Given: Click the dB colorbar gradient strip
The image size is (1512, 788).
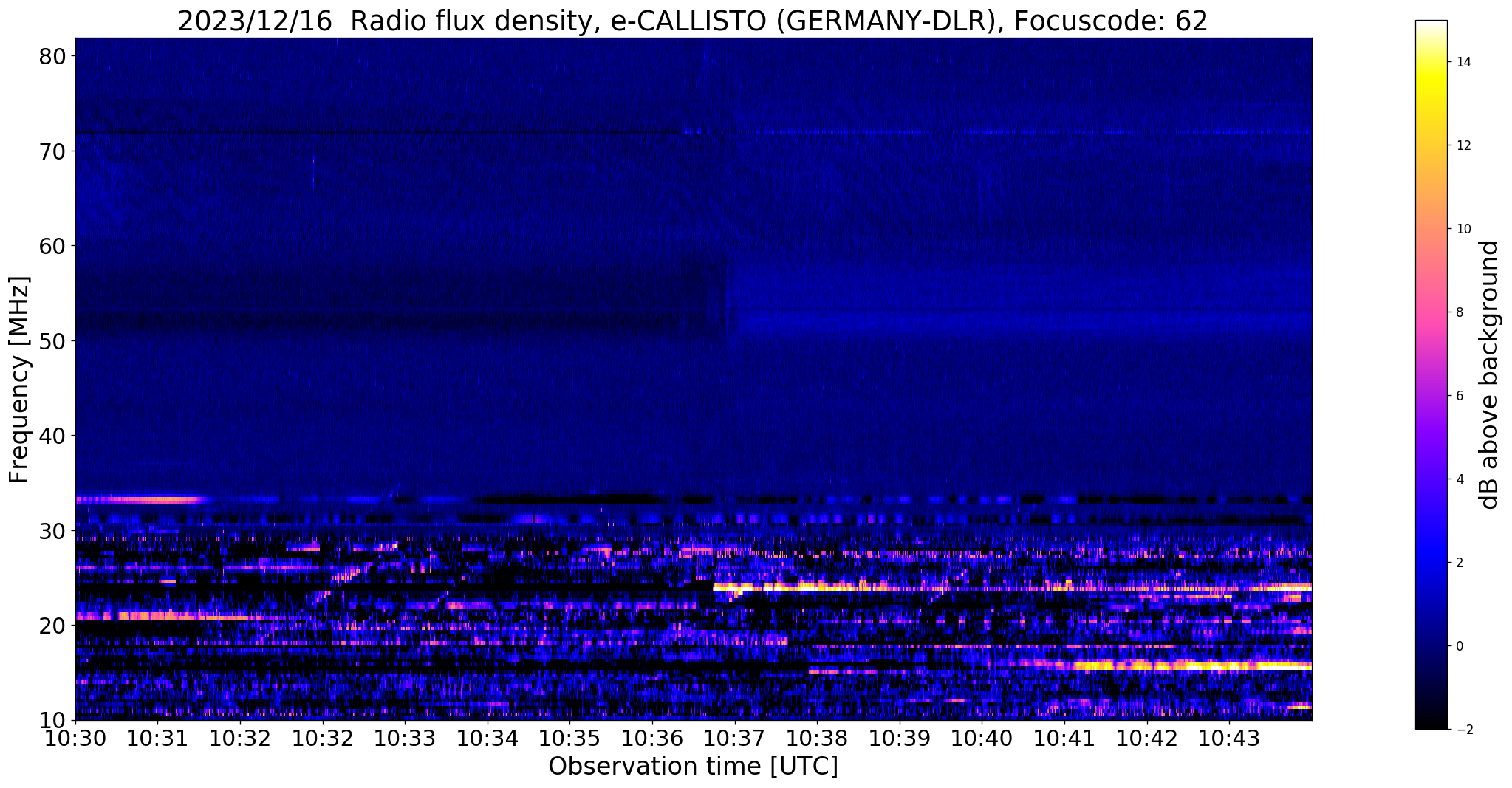Looking at the screenshot, I should 1431,375.
